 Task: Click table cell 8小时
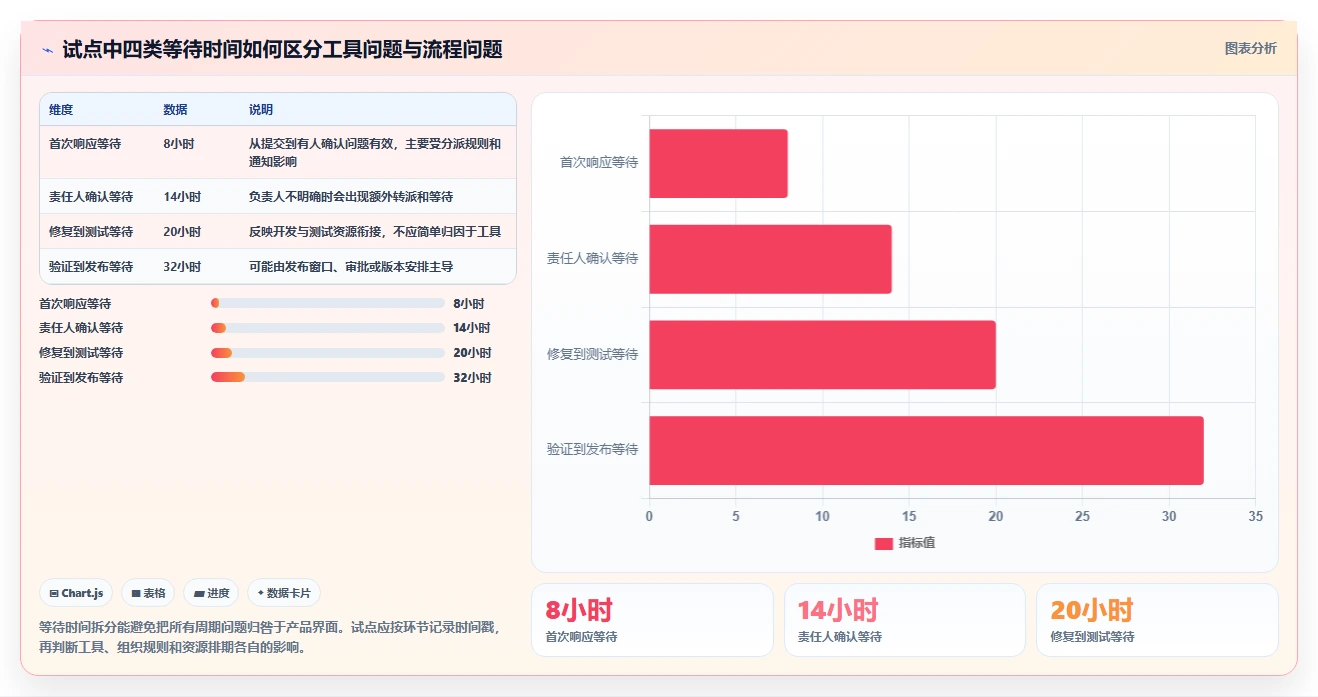[x=179, y=144]
